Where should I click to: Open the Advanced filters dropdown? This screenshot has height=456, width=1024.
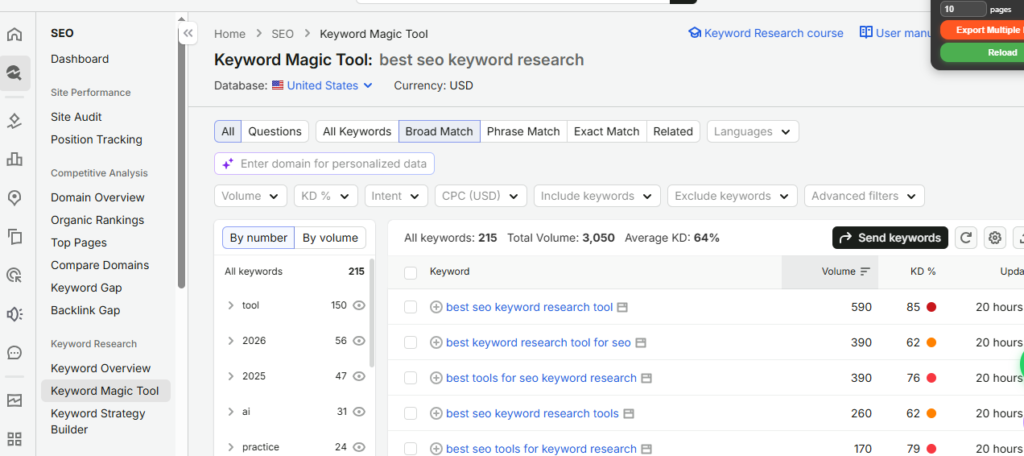pos(865,196)
